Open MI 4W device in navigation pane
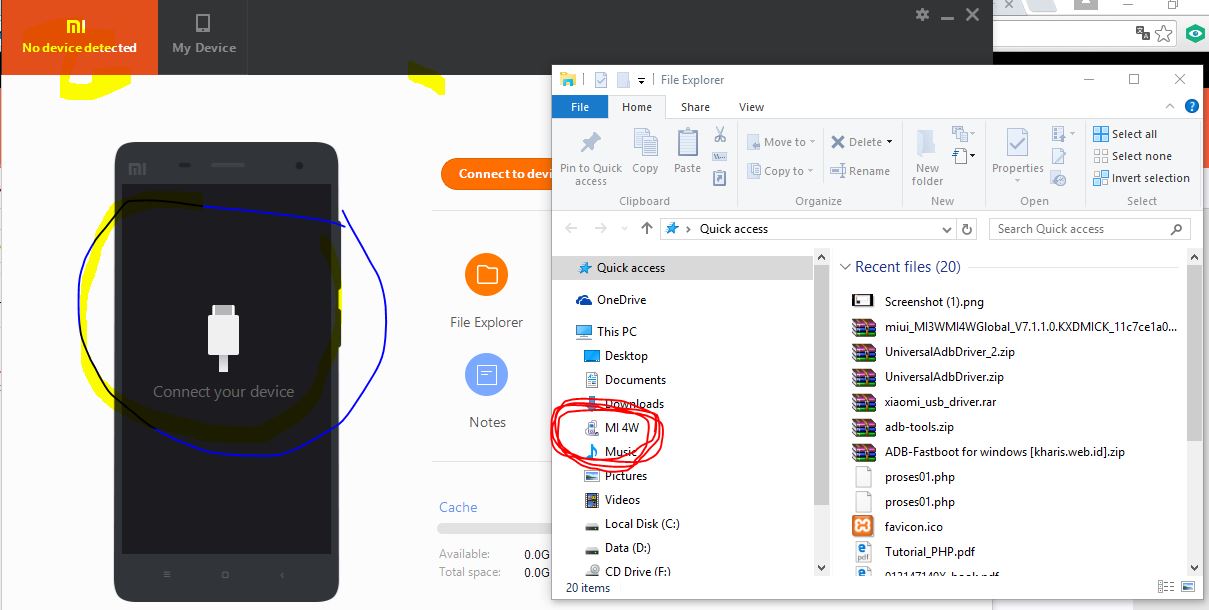Viewport: 1209px width, 610px height. pyautogui.click(x=612, y=428)
